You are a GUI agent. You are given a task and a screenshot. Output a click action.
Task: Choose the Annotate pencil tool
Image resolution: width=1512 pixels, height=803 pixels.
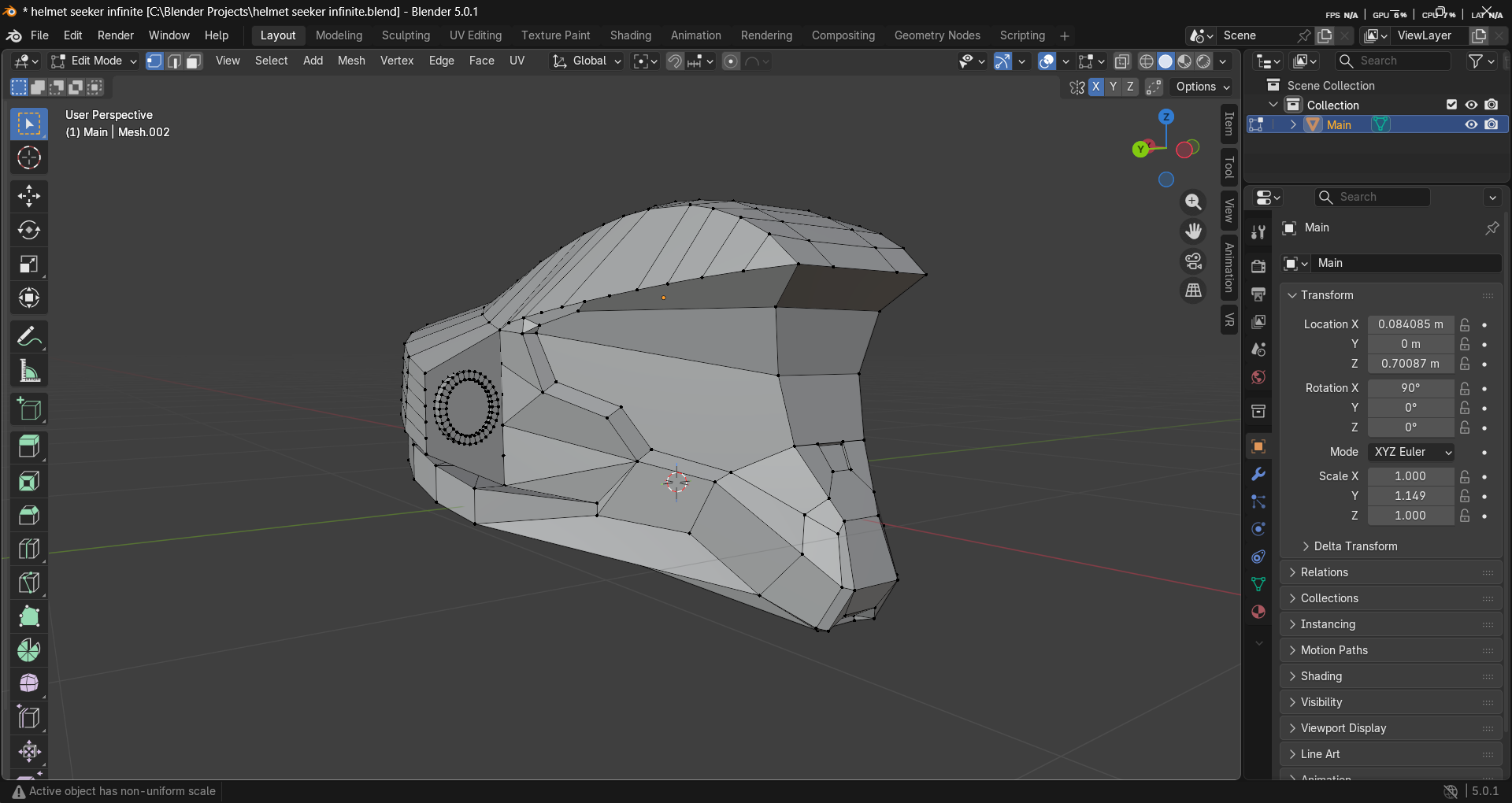[x=29, y=337]
